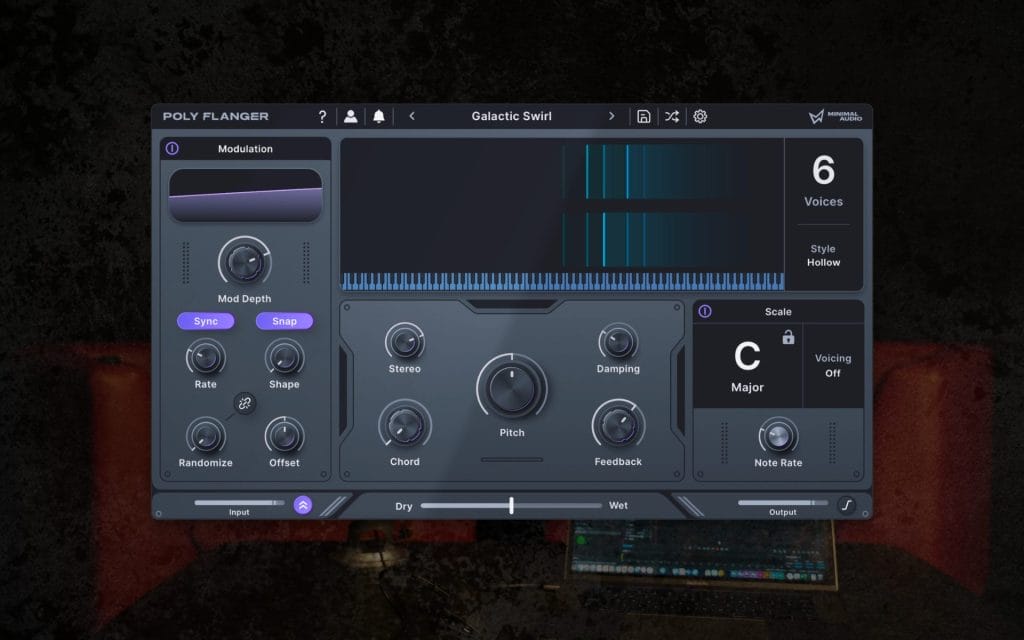1024x640 pixels.
Task: Click the Galactic Swirl preset name
Action: [x=512, y=116]
